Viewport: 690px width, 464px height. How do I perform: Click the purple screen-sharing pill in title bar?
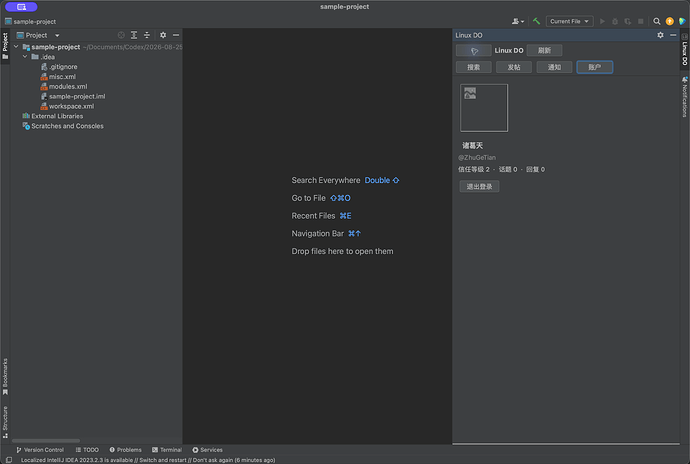tap(21, 7)
